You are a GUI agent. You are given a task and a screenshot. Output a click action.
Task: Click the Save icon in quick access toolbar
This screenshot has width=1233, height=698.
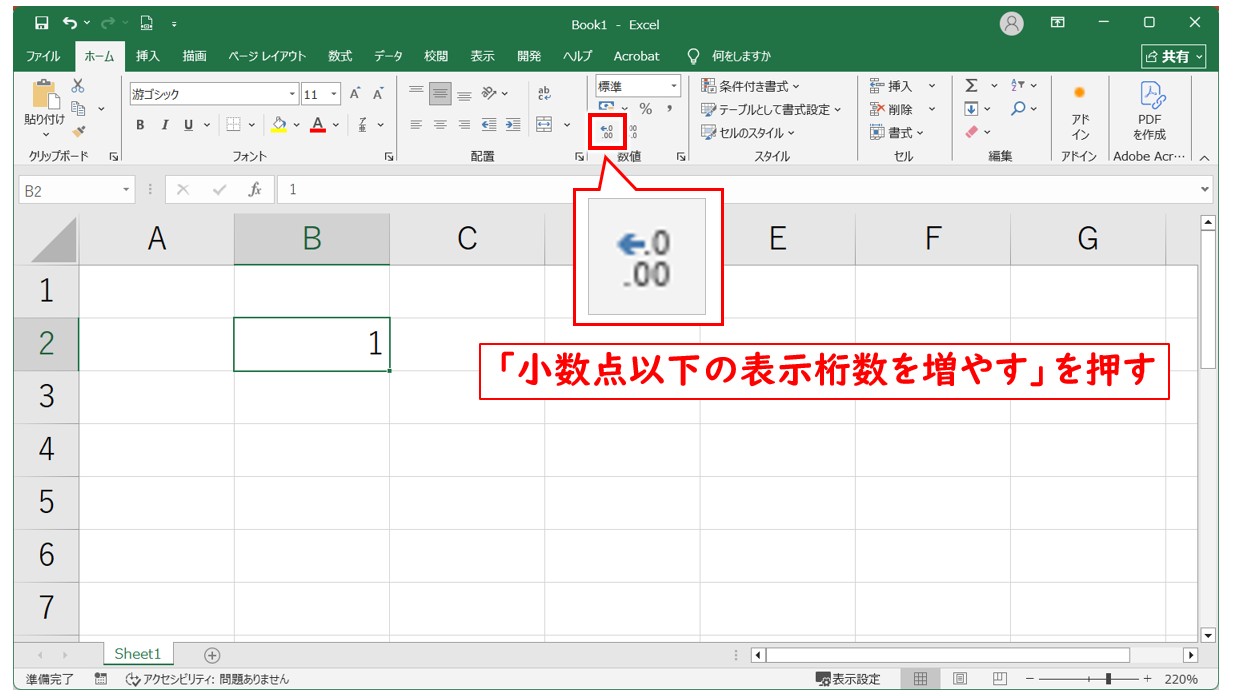(x=42, y=23)
